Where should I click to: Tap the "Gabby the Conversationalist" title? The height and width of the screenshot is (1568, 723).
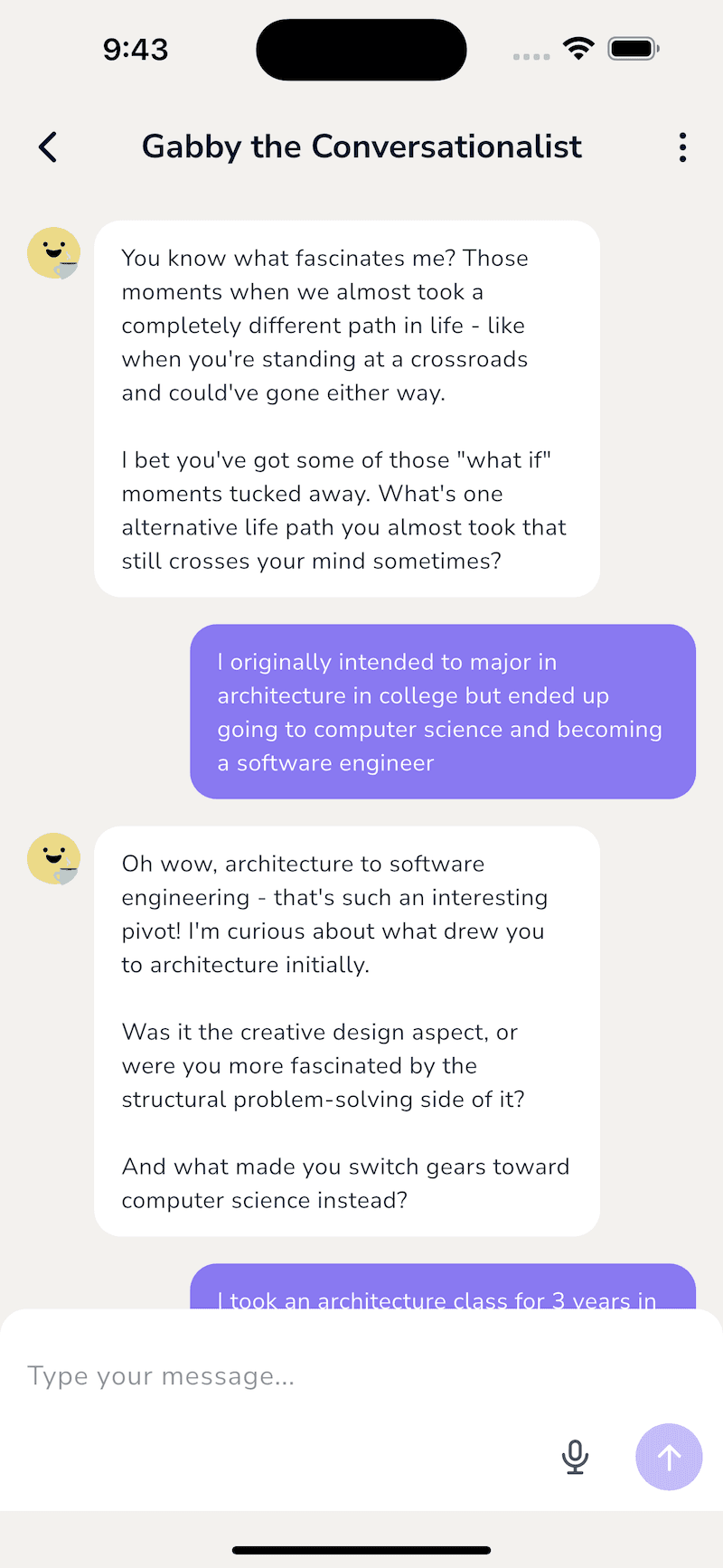361,146
